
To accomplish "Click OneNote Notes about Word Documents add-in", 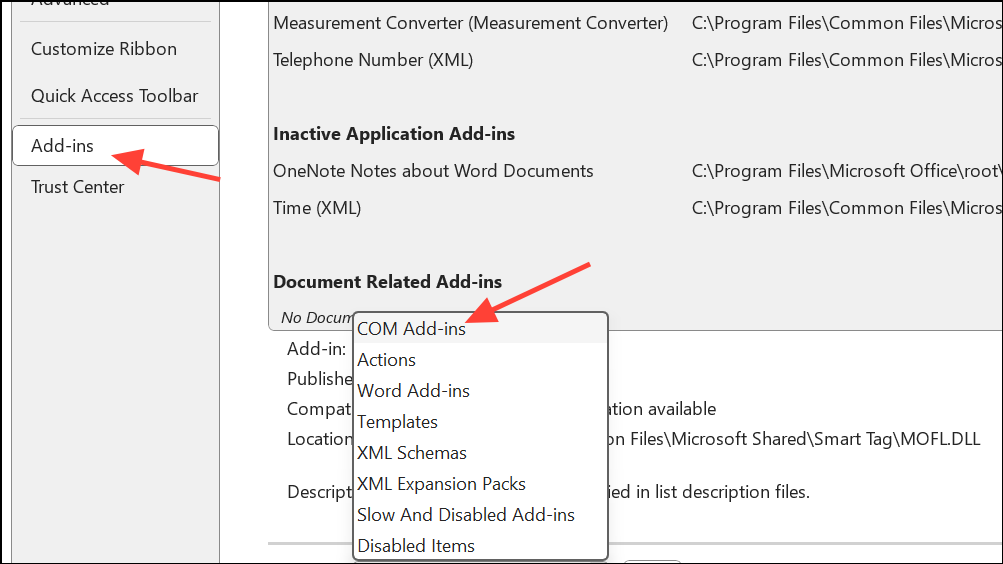I will coord(433,171).
